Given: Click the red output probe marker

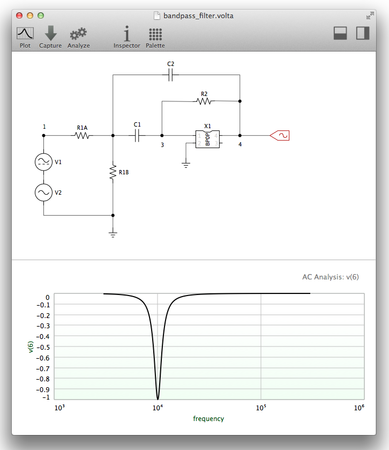Looking at the screenshot, I should point(280,136).
